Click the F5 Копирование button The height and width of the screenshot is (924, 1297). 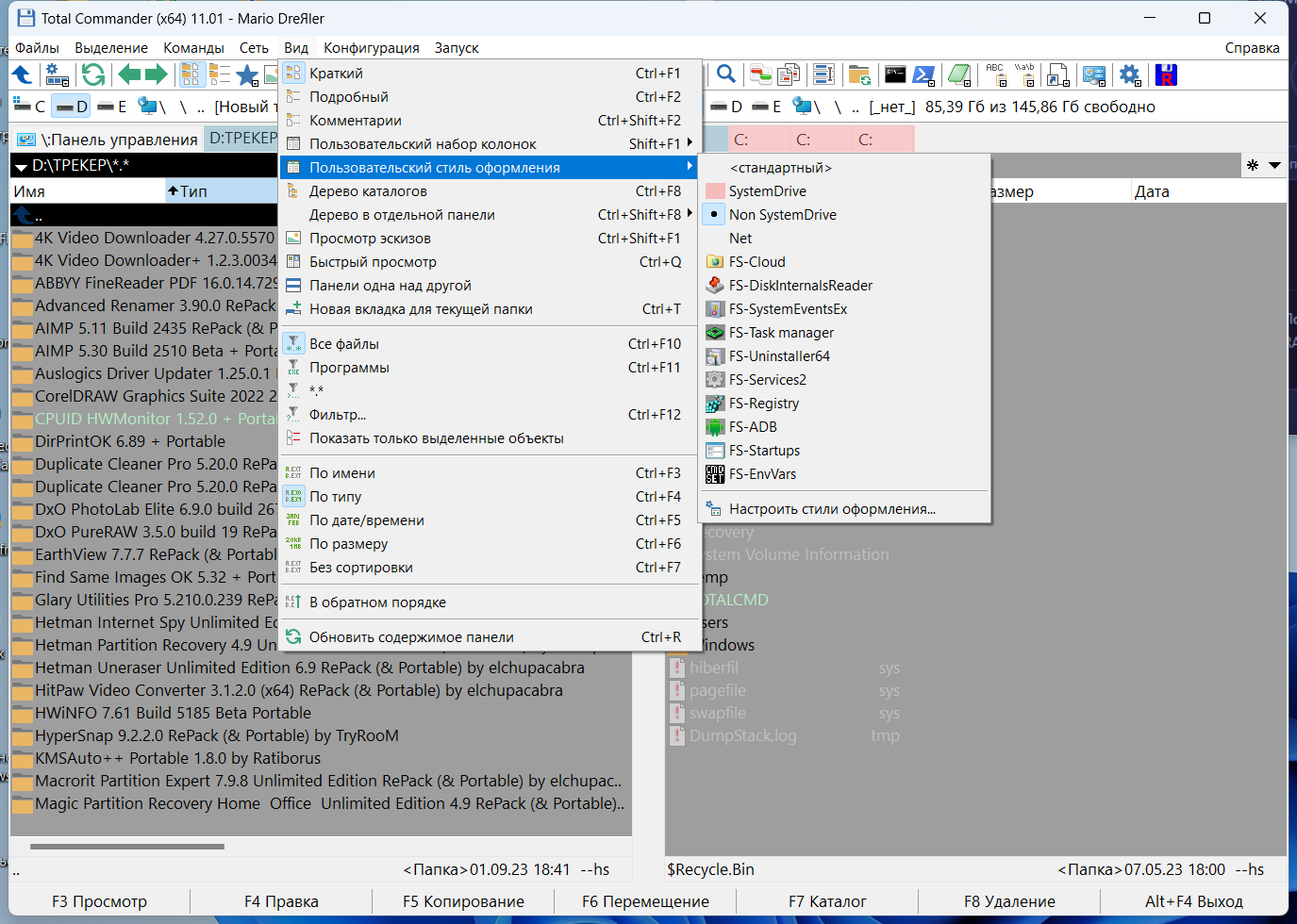(x=463, y=901)
